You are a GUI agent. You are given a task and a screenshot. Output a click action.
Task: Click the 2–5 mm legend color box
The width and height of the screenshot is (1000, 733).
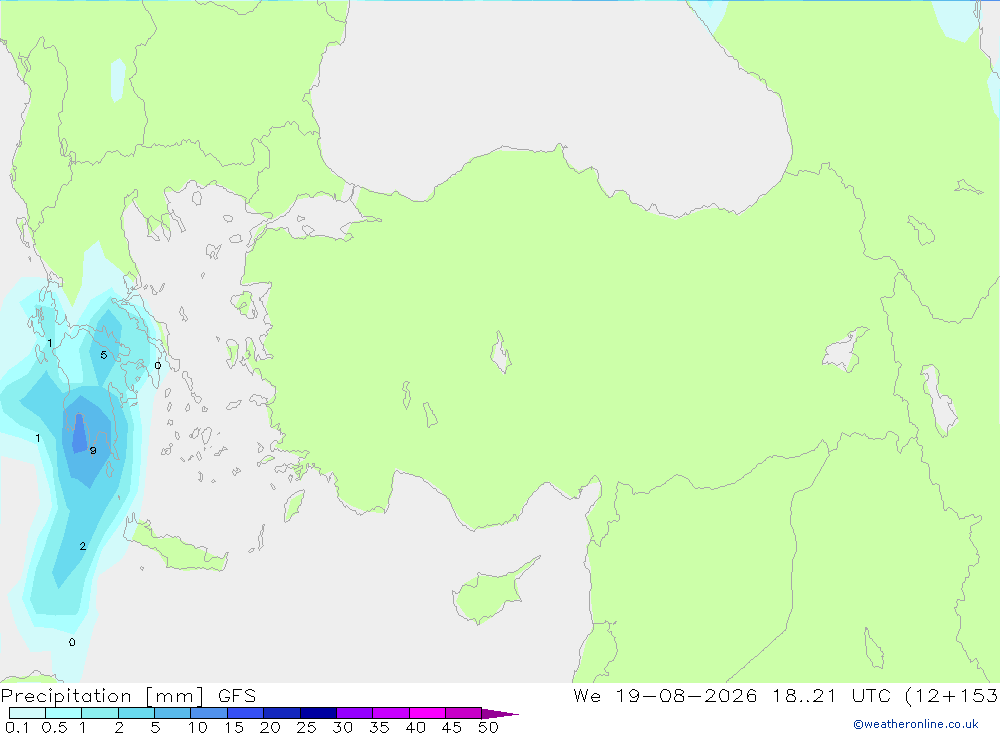coord(136,713)
